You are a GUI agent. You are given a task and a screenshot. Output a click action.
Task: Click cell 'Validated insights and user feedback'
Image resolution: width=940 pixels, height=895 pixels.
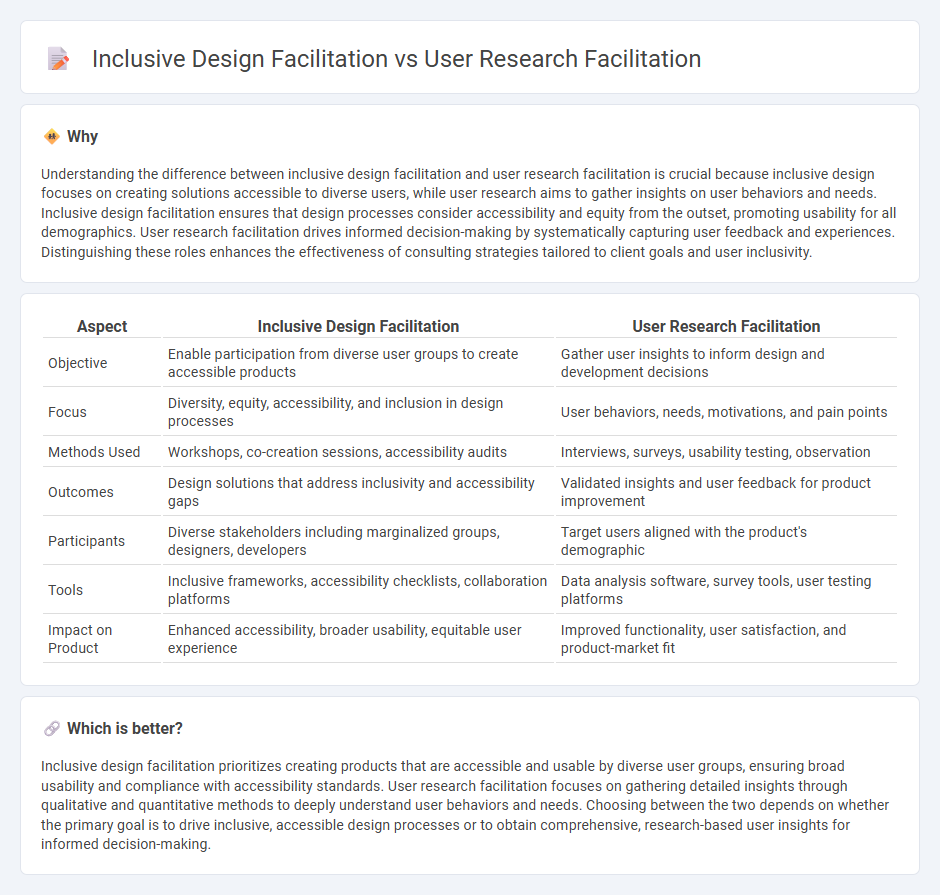[x=726, y=492]
